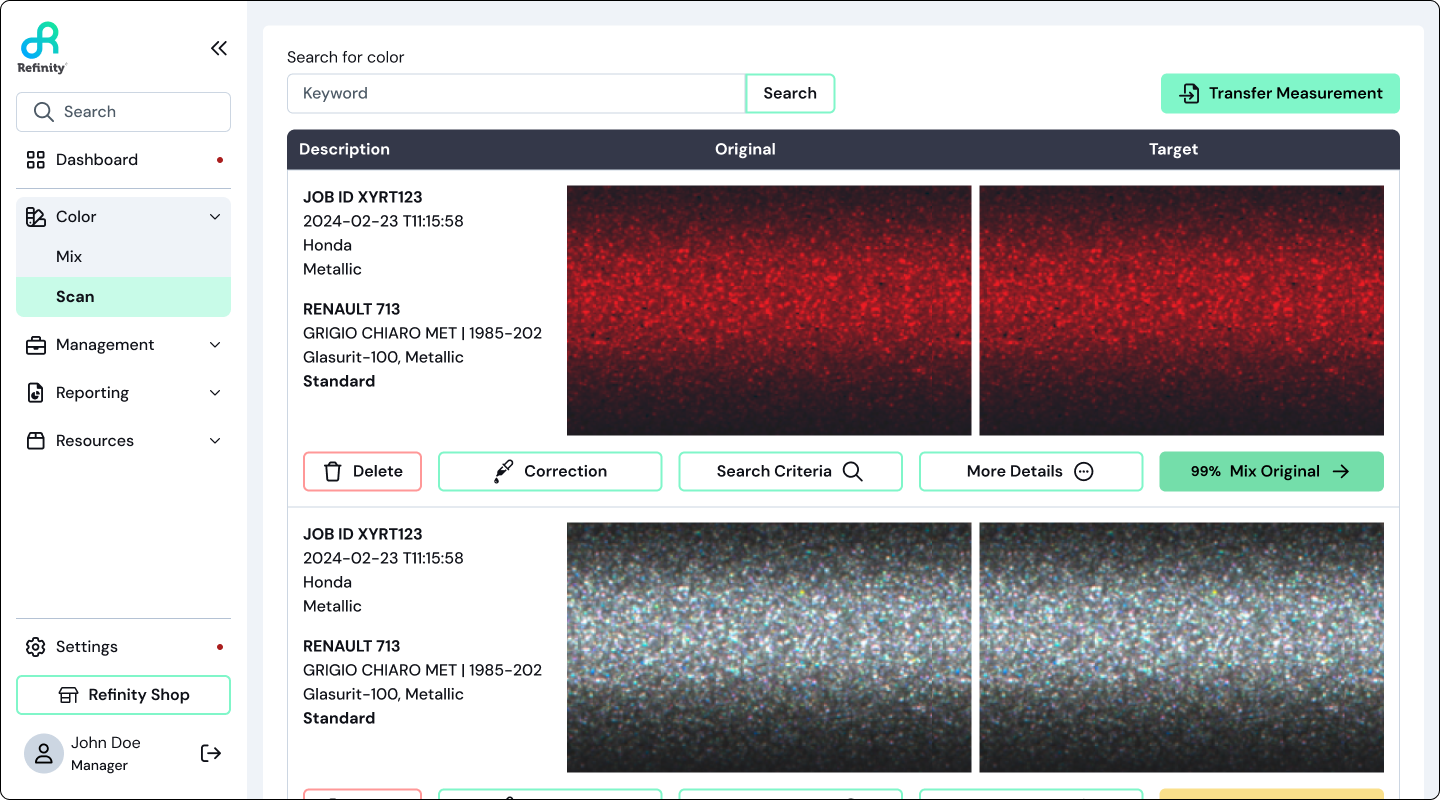Expand the Resources menu chevron
Screen dimensions: 1440x800
pos(215,441)
